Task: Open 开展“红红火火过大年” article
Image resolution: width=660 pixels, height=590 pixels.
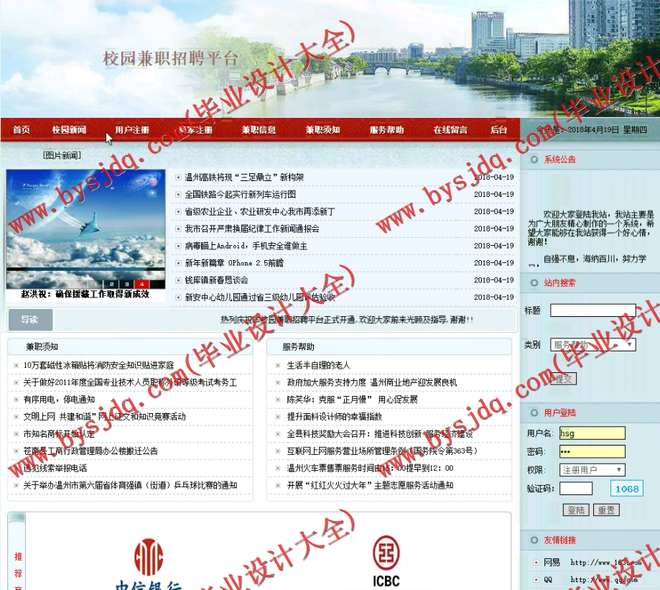Action: point(370,485)
